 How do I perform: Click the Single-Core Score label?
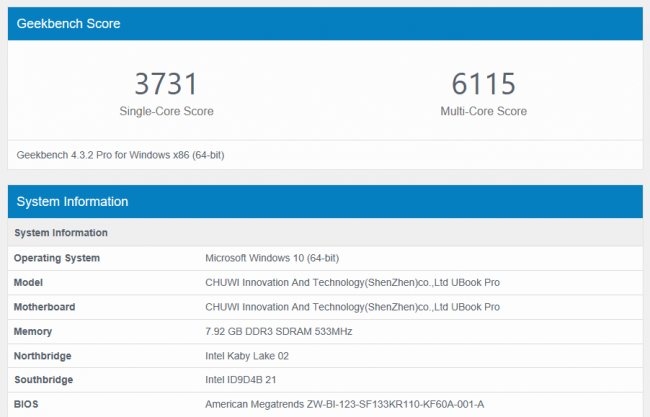click(x=166, y=111)
